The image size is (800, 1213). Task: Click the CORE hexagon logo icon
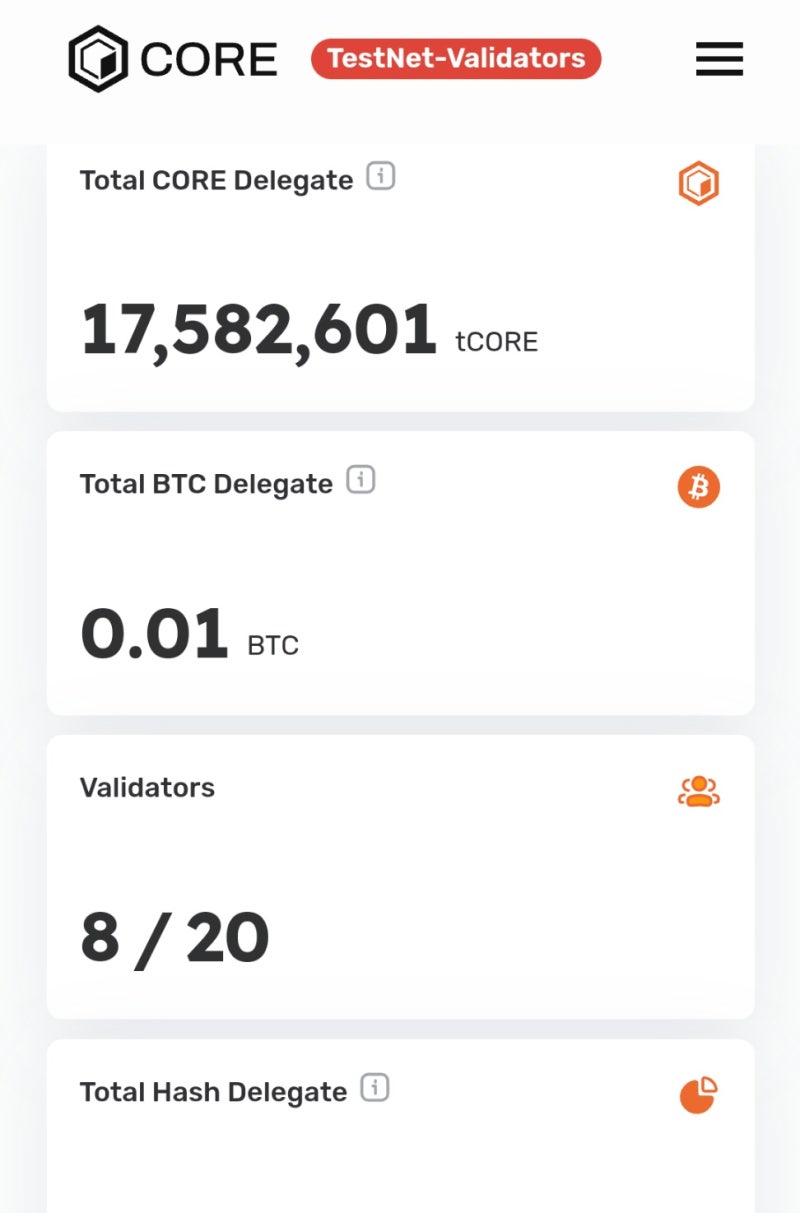click(x=98, y=59)
